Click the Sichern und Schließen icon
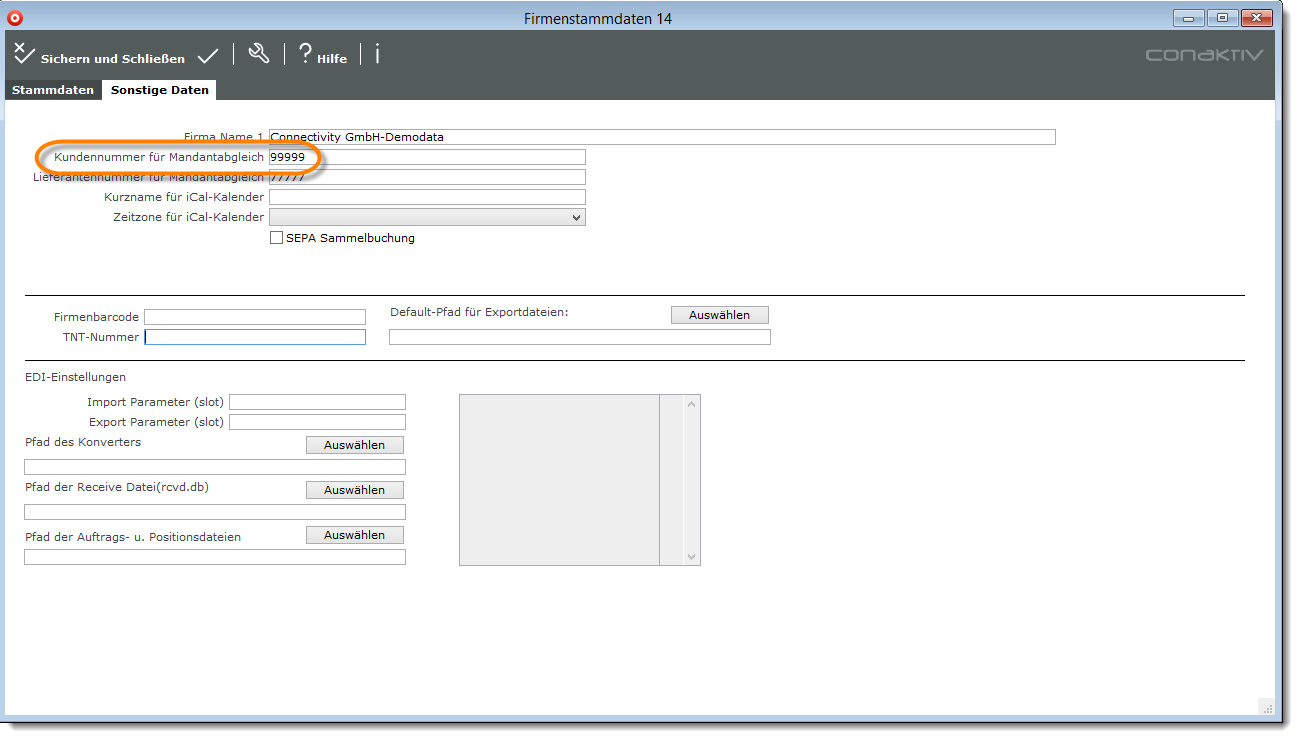The height and width of the screenshot is (738, 1298). point(25,54)
